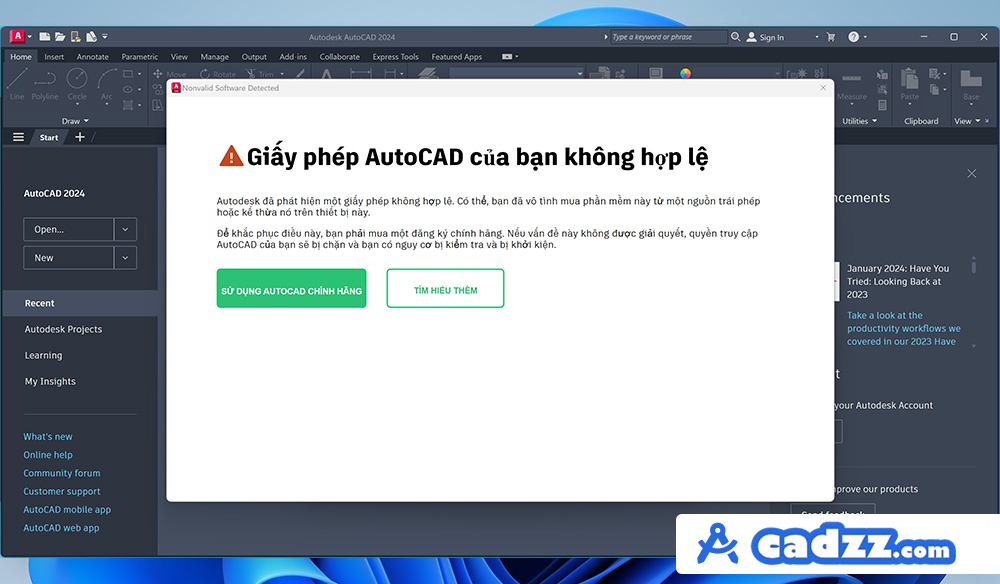Open the hamburger menu beside Start tab
The image size is (1000, 584).
tap(18, 137)
